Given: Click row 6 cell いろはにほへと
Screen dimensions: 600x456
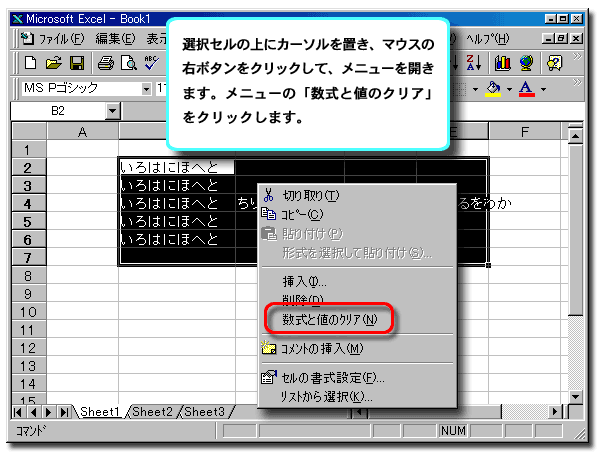Looking at the screenshot, I should [x=177, y=239].
